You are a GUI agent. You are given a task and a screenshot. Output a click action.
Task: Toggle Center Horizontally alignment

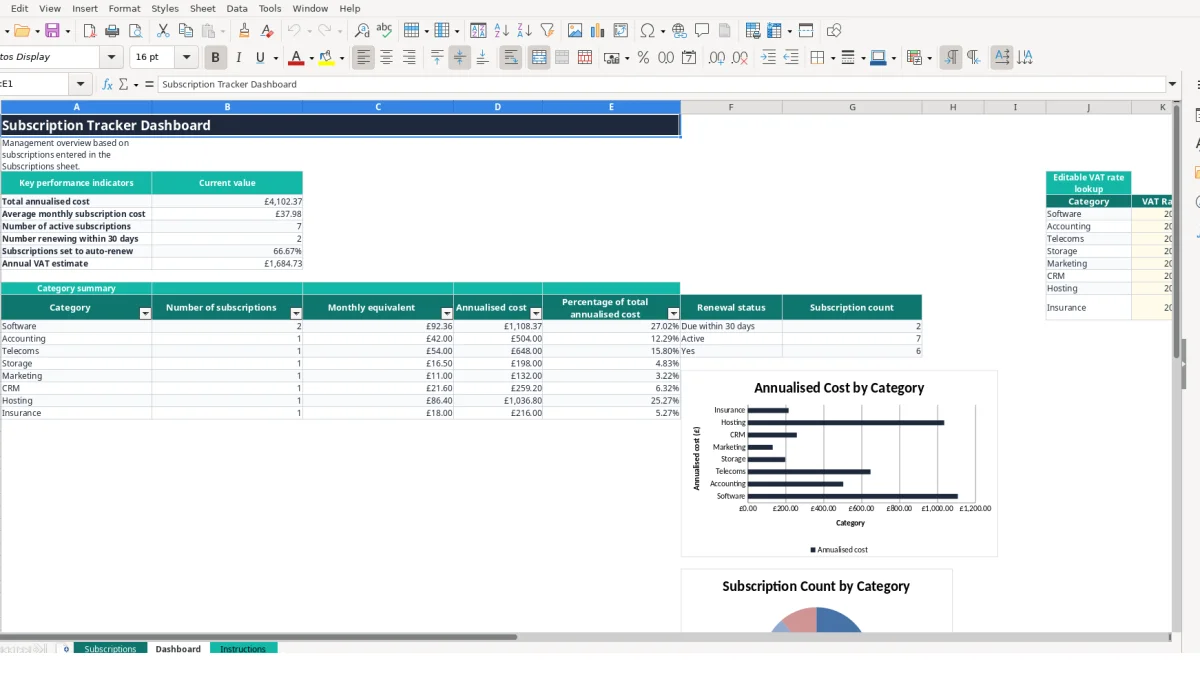click(x=386, y=58)
